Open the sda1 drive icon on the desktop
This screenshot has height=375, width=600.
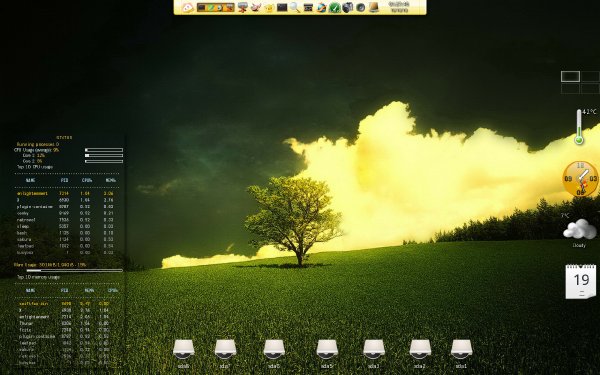tap(461, 353)
